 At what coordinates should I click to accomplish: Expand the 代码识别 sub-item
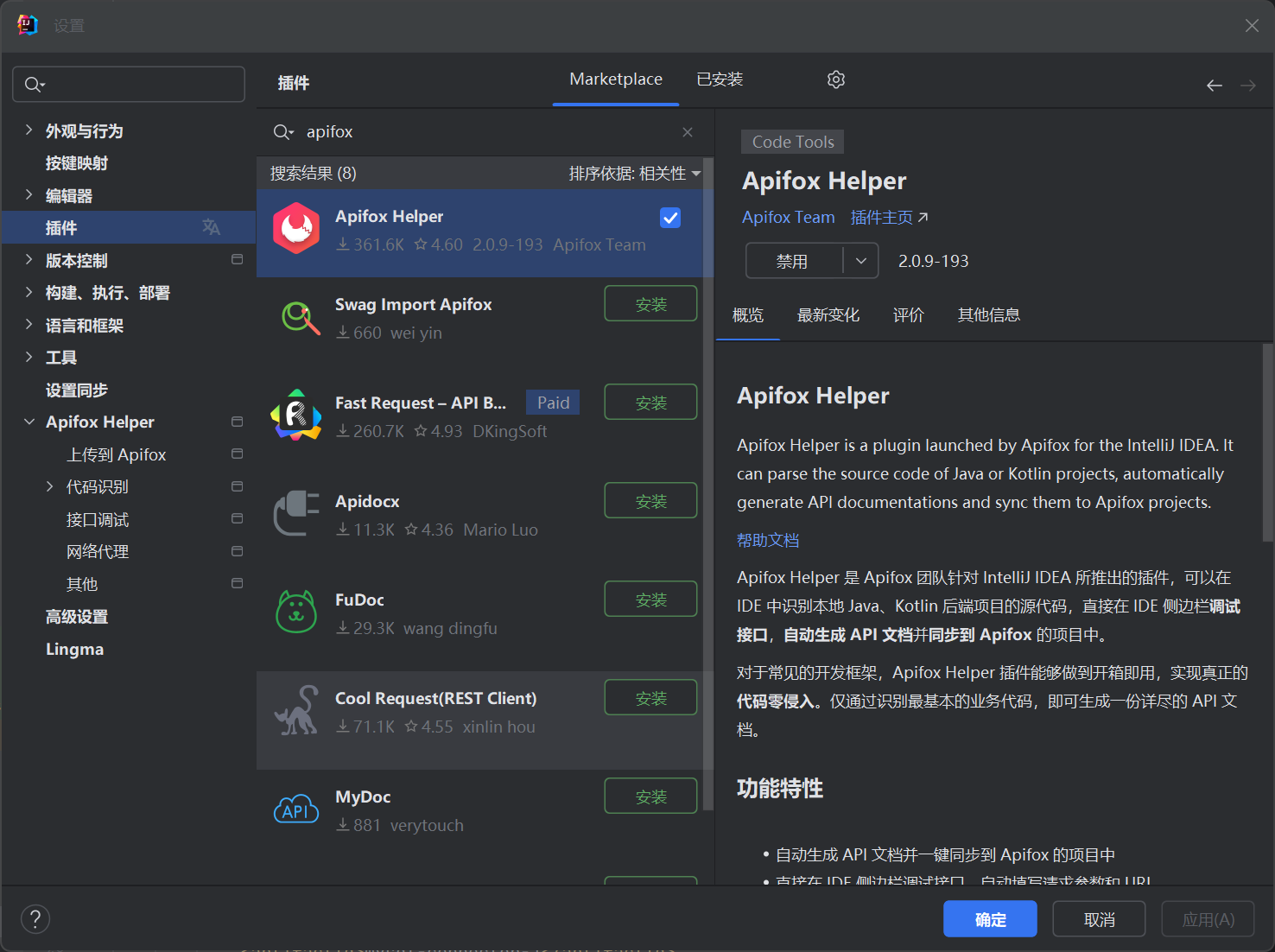49,486
